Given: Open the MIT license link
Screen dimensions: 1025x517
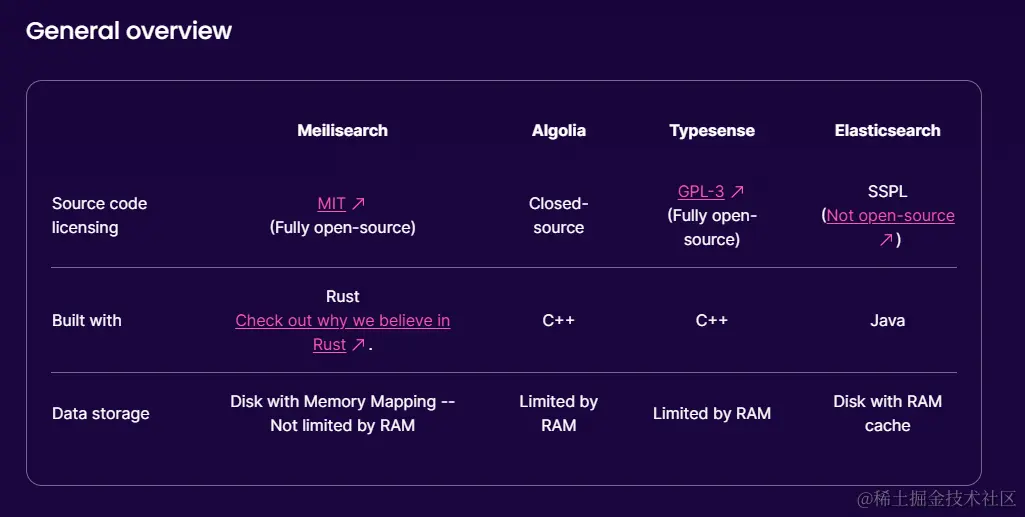Looking at the screenshot, I should pos(331,204).
